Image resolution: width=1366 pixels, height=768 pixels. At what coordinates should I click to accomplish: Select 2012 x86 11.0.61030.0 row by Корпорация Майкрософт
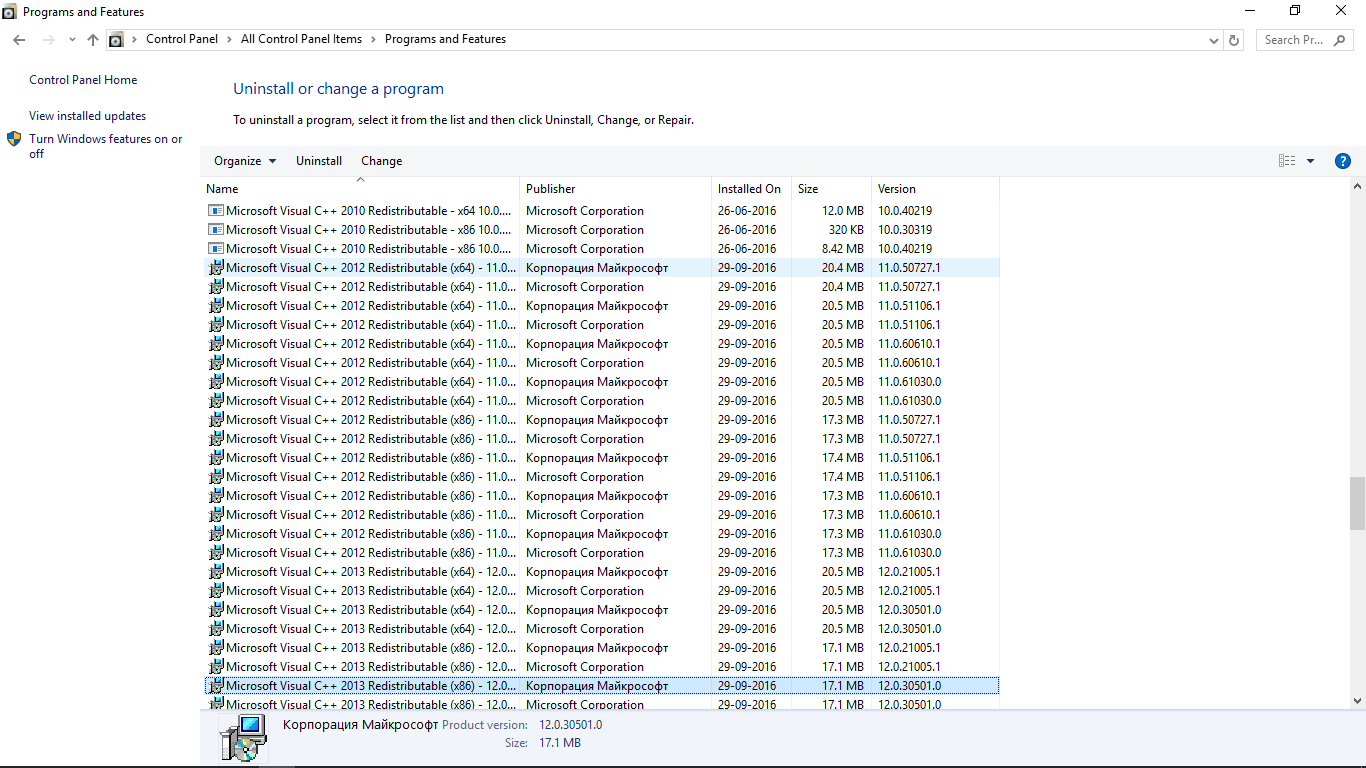click(x=601, y=534)
